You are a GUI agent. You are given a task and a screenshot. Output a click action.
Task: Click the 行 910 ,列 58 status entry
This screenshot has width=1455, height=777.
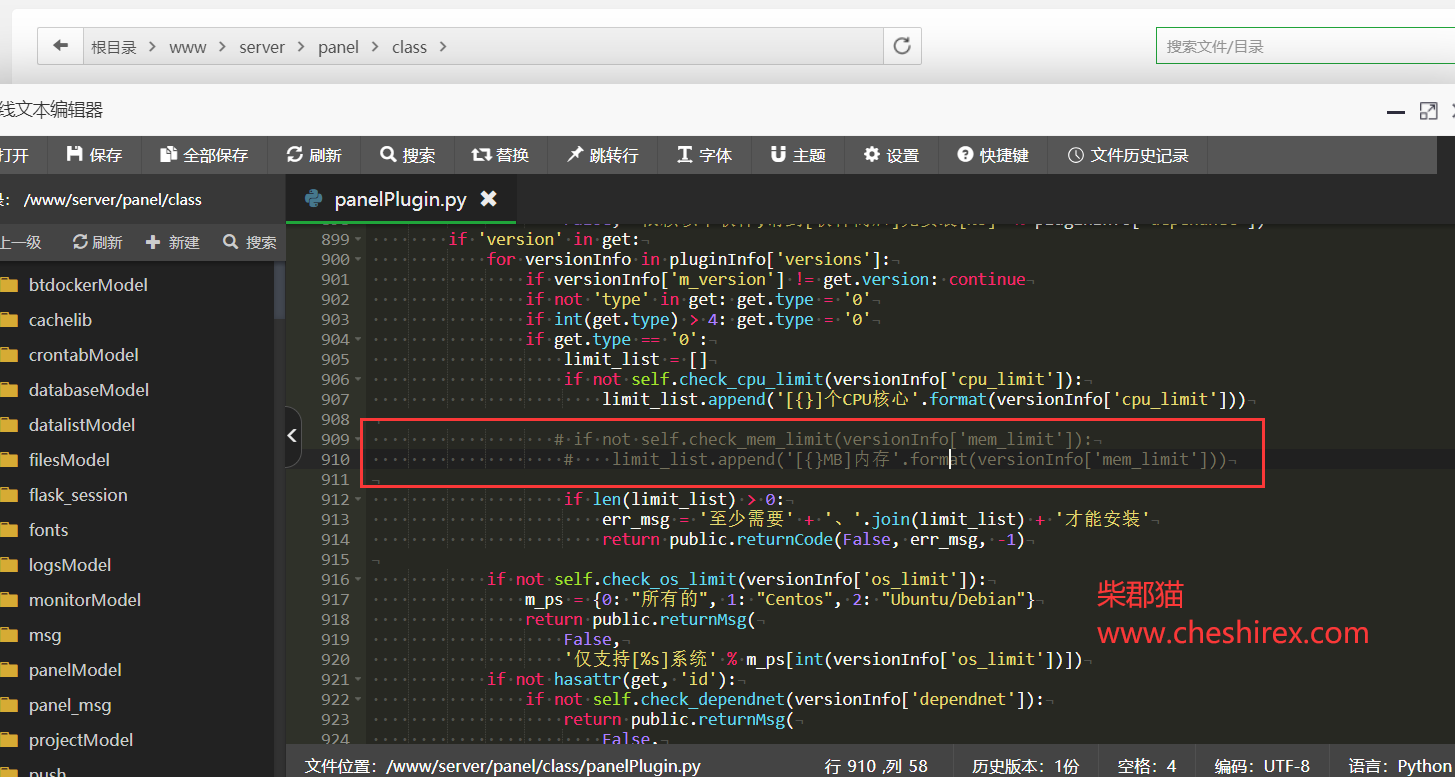click(x=876, y=766)
